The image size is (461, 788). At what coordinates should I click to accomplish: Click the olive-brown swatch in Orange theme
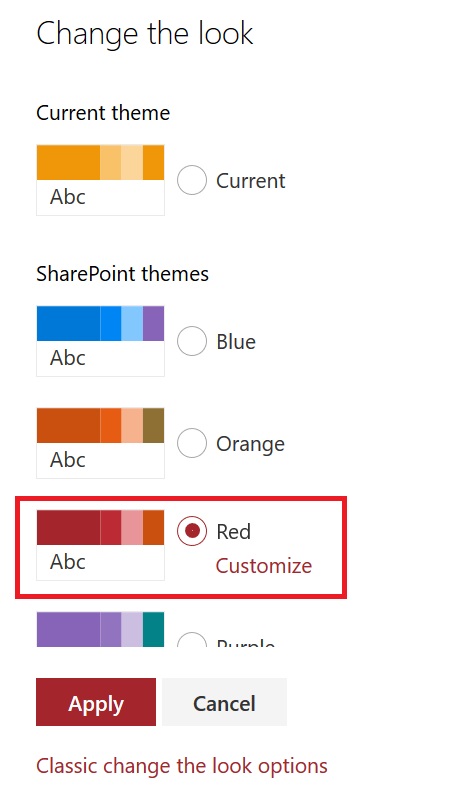[x=153, y=426]
